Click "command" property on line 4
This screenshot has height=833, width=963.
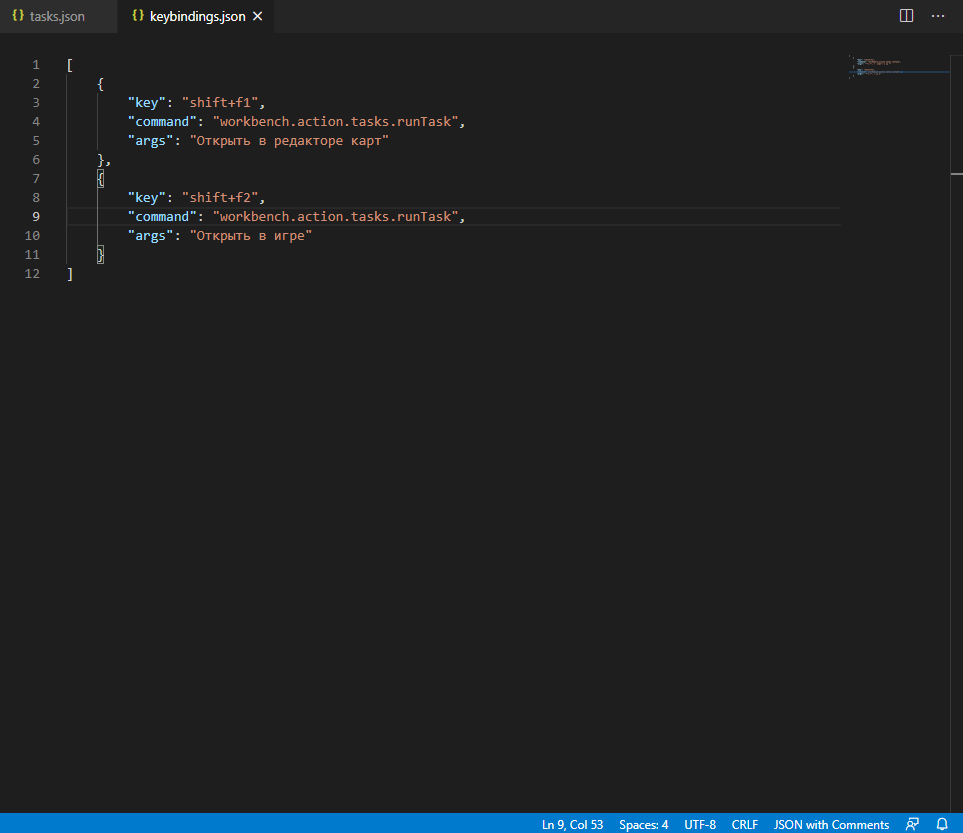pos(162,122)
